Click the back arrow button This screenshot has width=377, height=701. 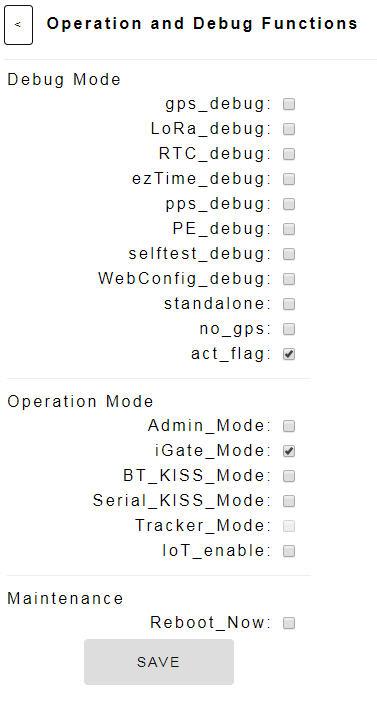18,25
